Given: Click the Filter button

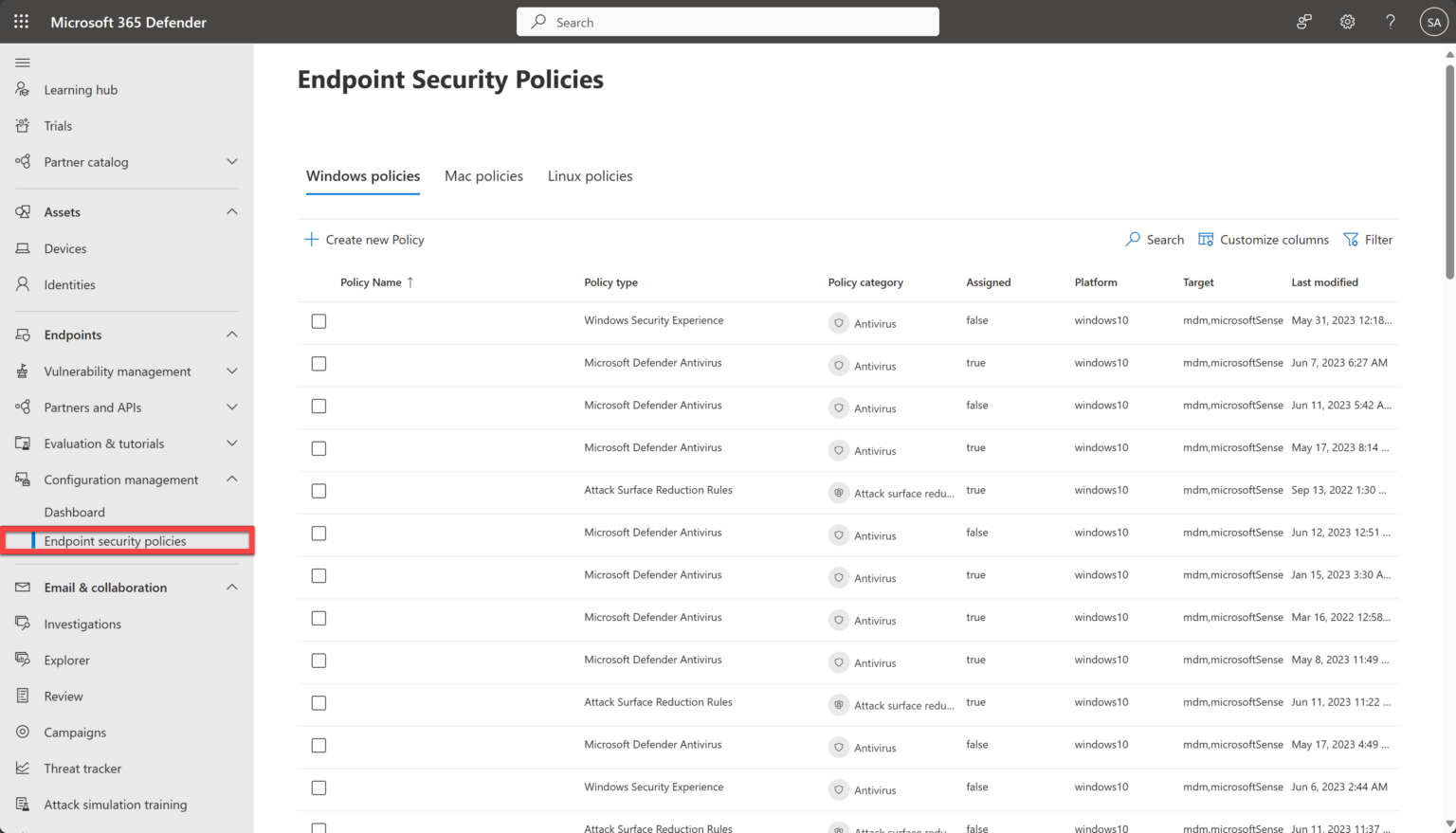Looking at the screenshot, I should click(1368, 240).
